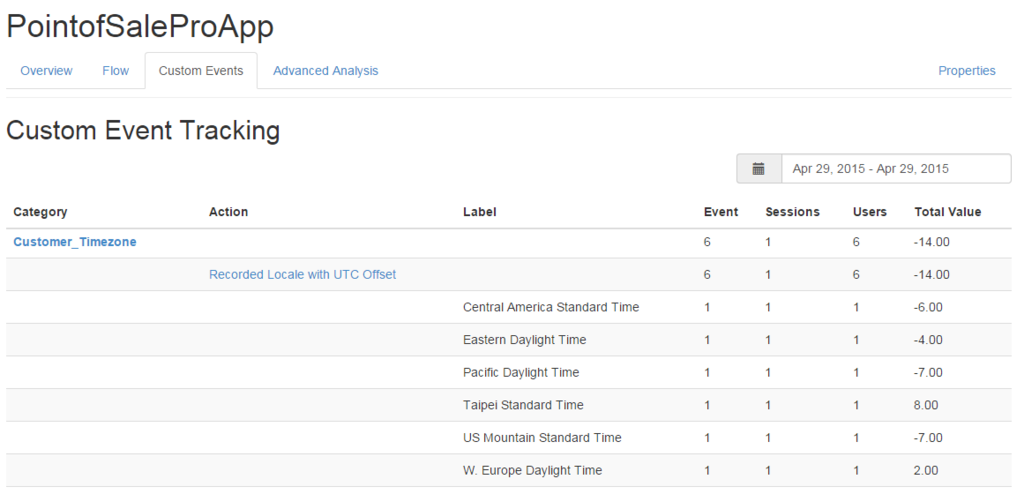Click the Apr 29, 2015 date range field
1024x494 pixels.
896,169
